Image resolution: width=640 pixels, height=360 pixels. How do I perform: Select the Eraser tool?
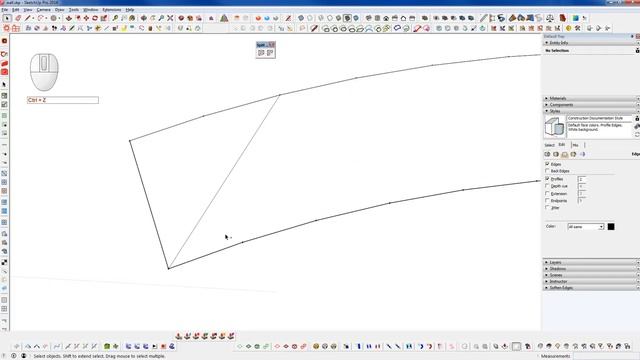[18, 18]
